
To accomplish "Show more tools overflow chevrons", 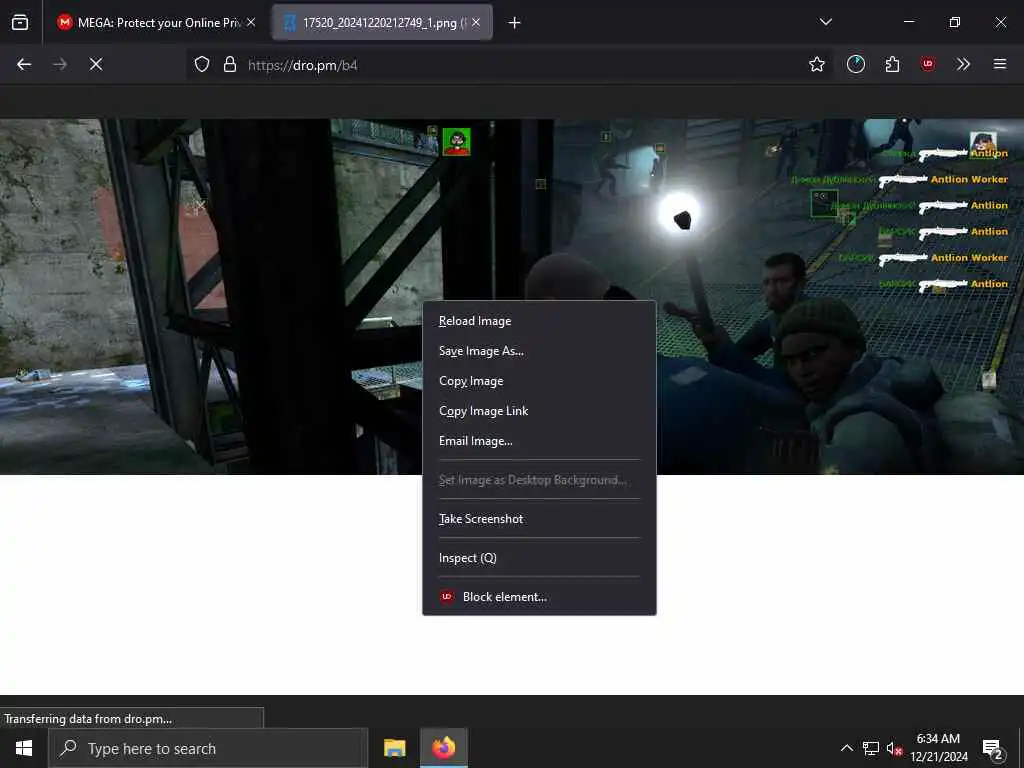I will pos(963,64).
